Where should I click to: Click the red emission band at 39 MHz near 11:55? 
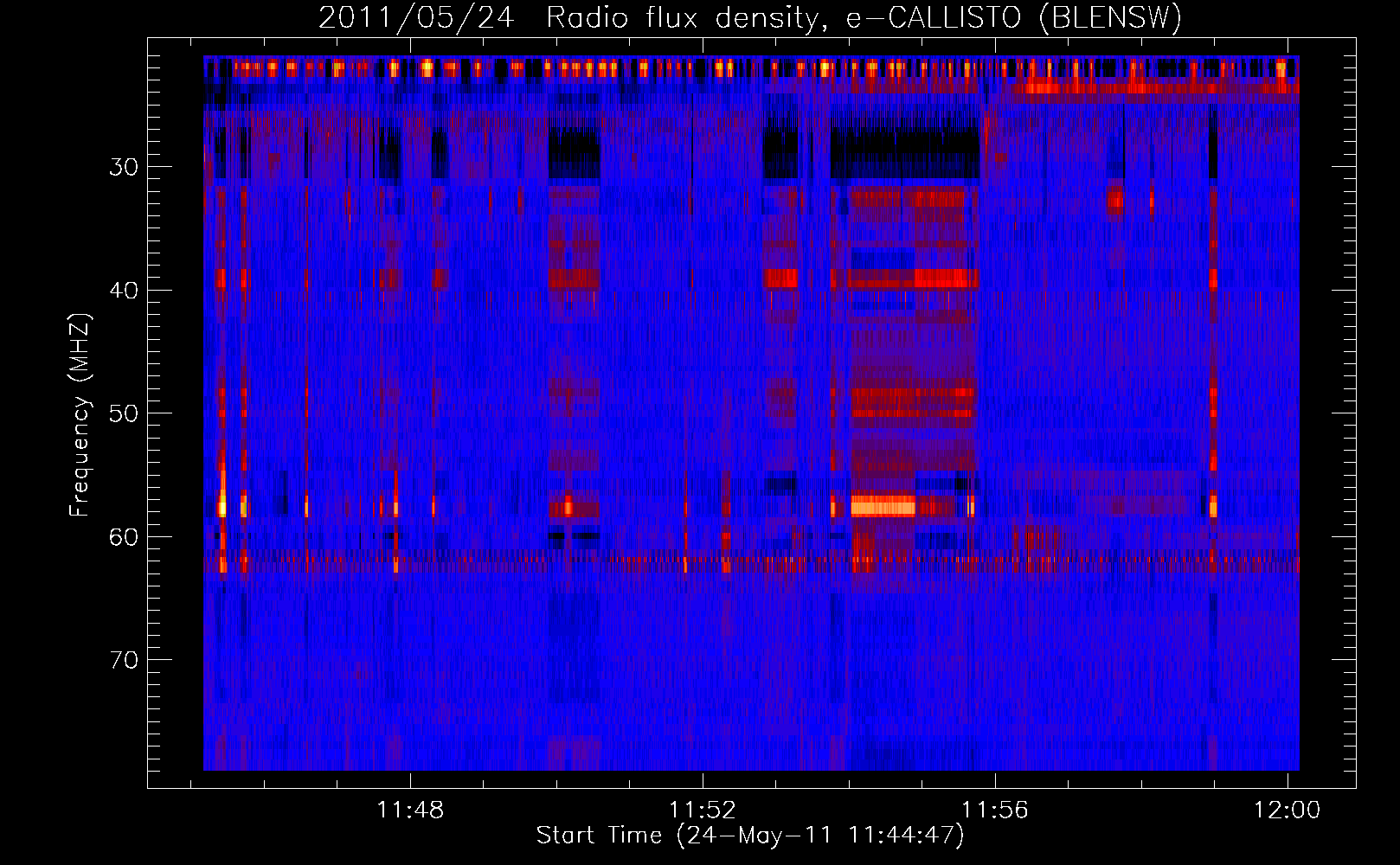[x=946, y=279]
